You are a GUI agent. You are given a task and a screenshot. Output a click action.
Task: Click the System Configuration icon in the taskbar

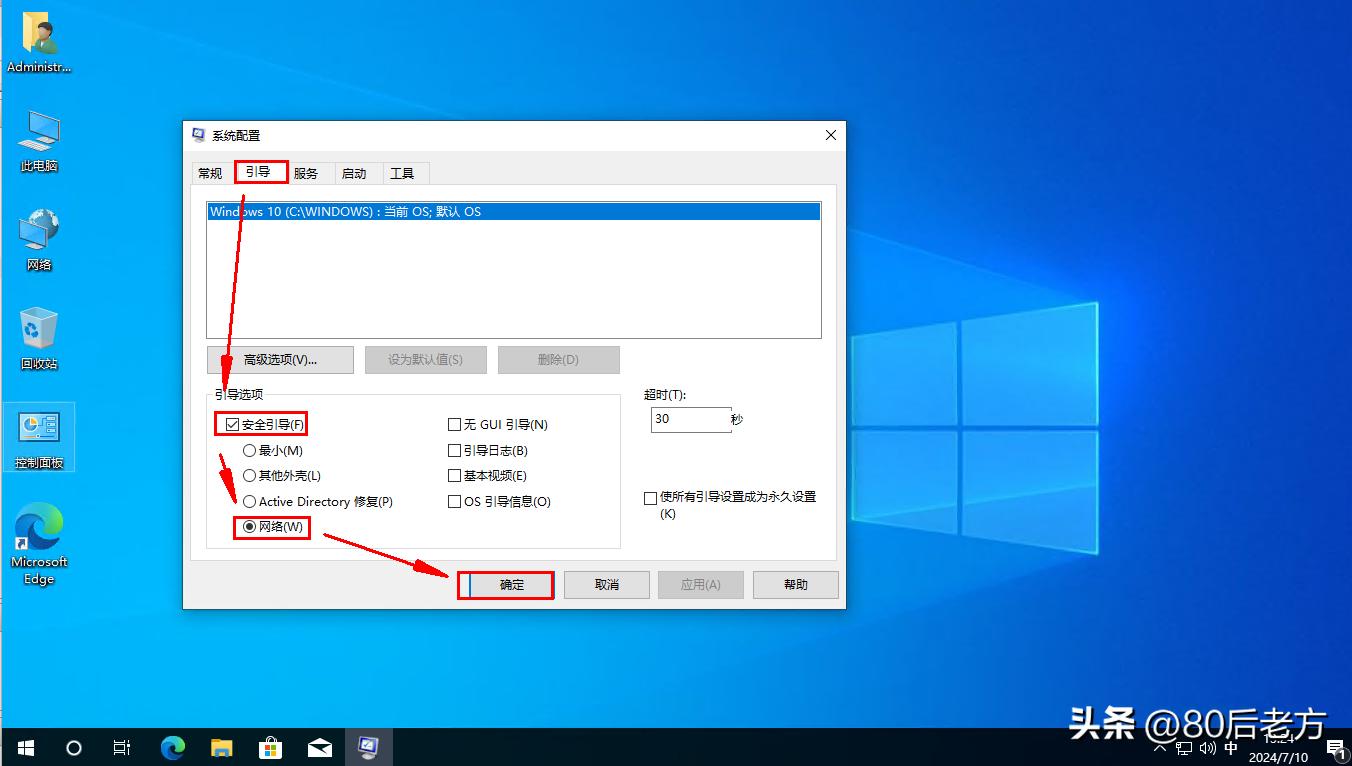tap(369, 747)
